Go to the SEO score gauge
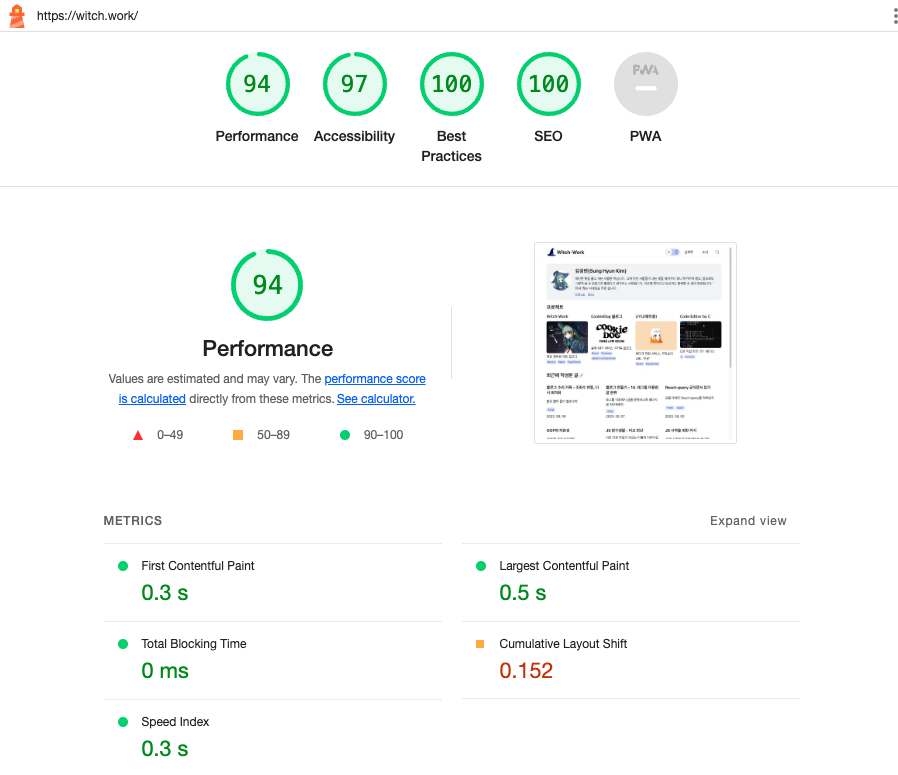This screenshot has height=775, width=898. (548, 84)
